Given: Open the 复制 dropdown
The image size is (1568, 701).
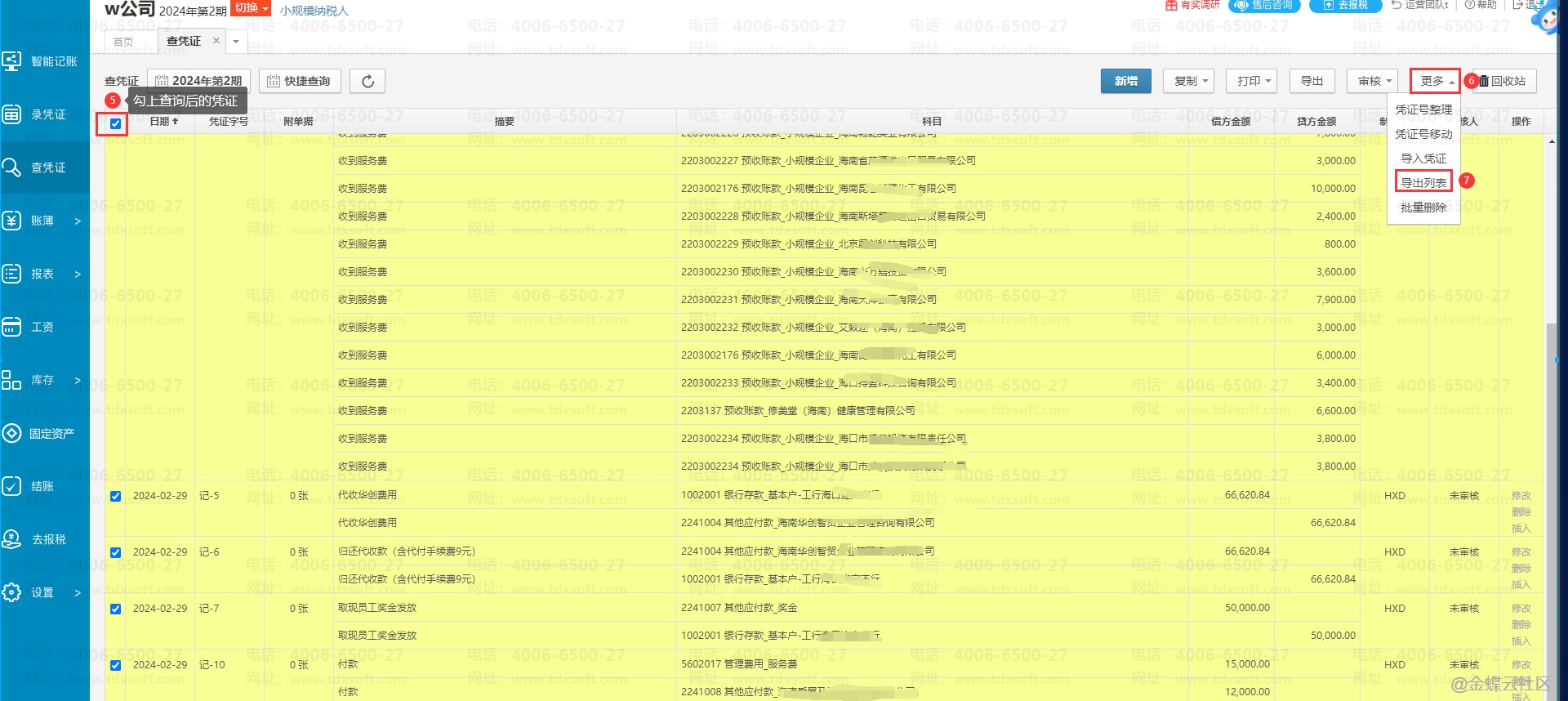Looking at the screenshot, I should click(x=1188, y=81).
